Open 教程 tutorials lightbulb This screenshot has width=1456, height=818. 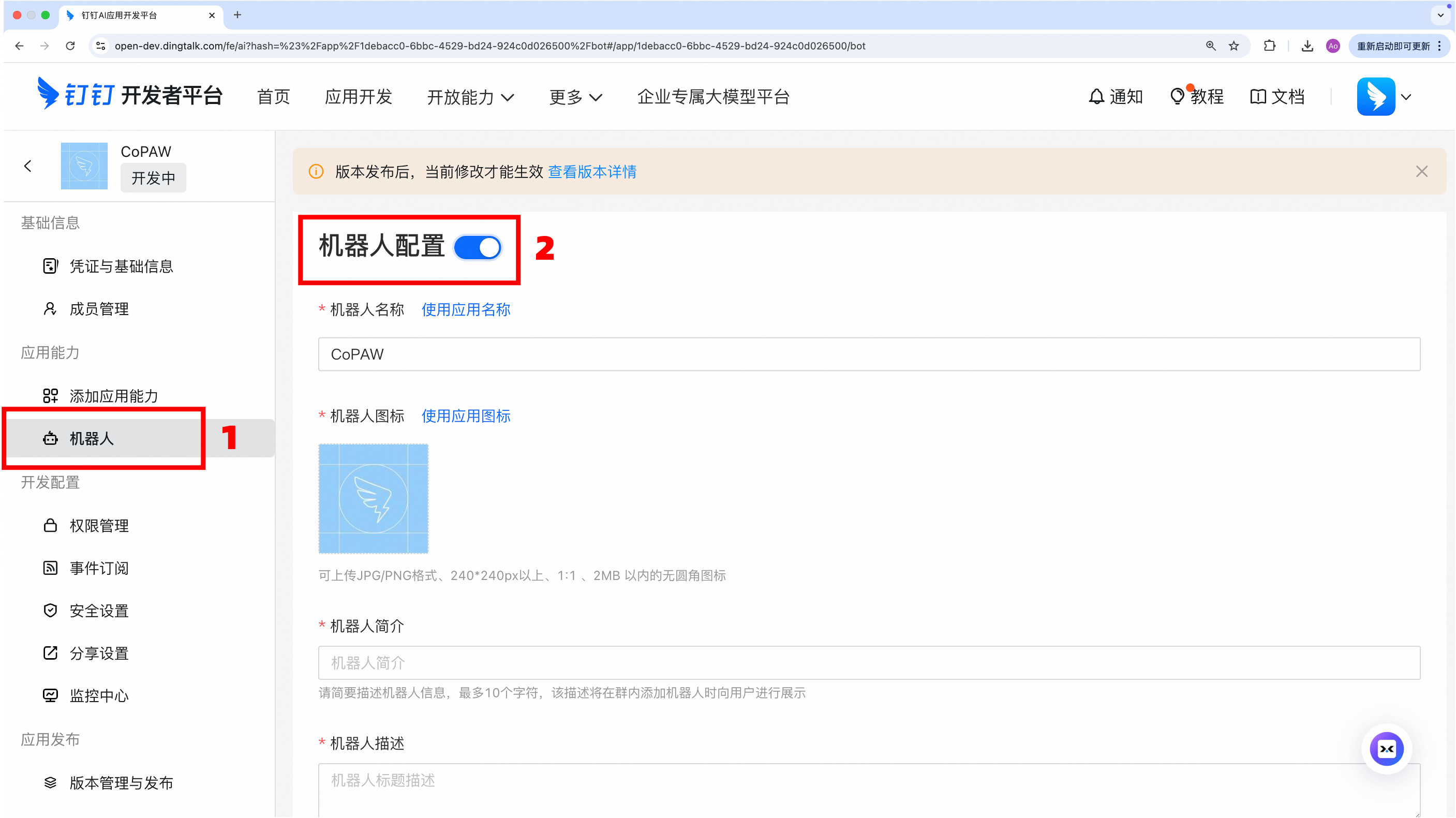1197,97
